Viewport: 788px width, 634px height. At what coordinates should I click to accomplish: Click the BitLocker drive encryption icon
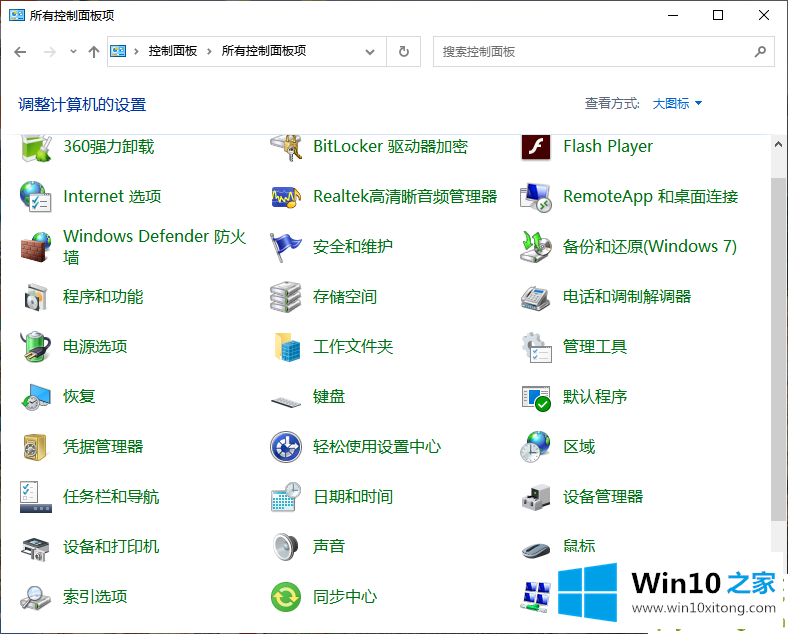click(x=285, y=148)
